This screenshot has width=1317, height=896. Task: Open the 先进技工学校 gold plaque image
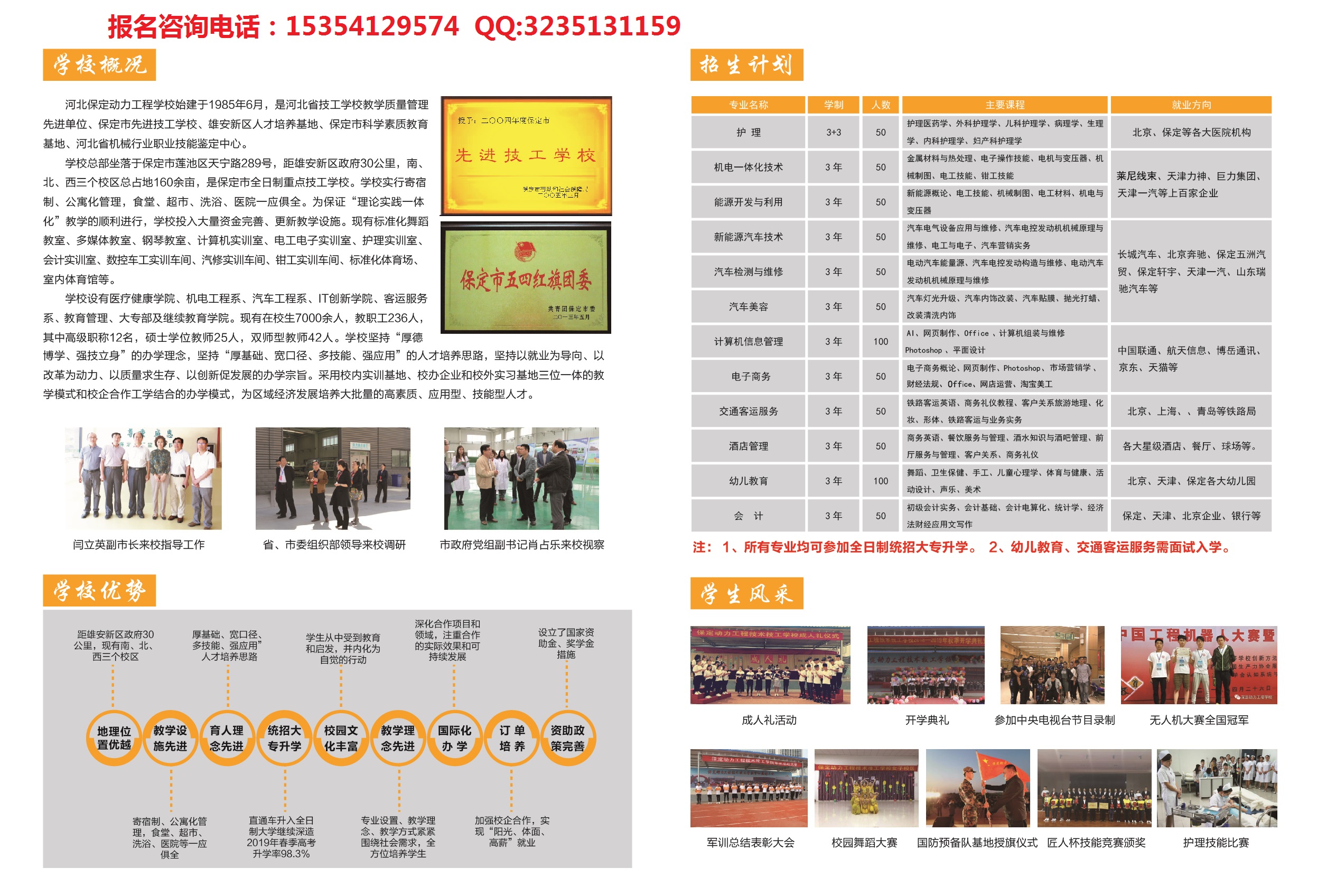pyautogui.click(x=527, y=156)
